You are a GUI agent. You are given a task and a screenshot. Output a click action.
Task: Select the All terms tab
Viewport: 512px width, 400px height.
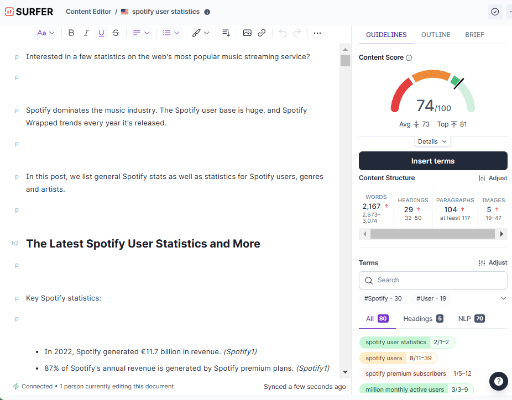377,319
